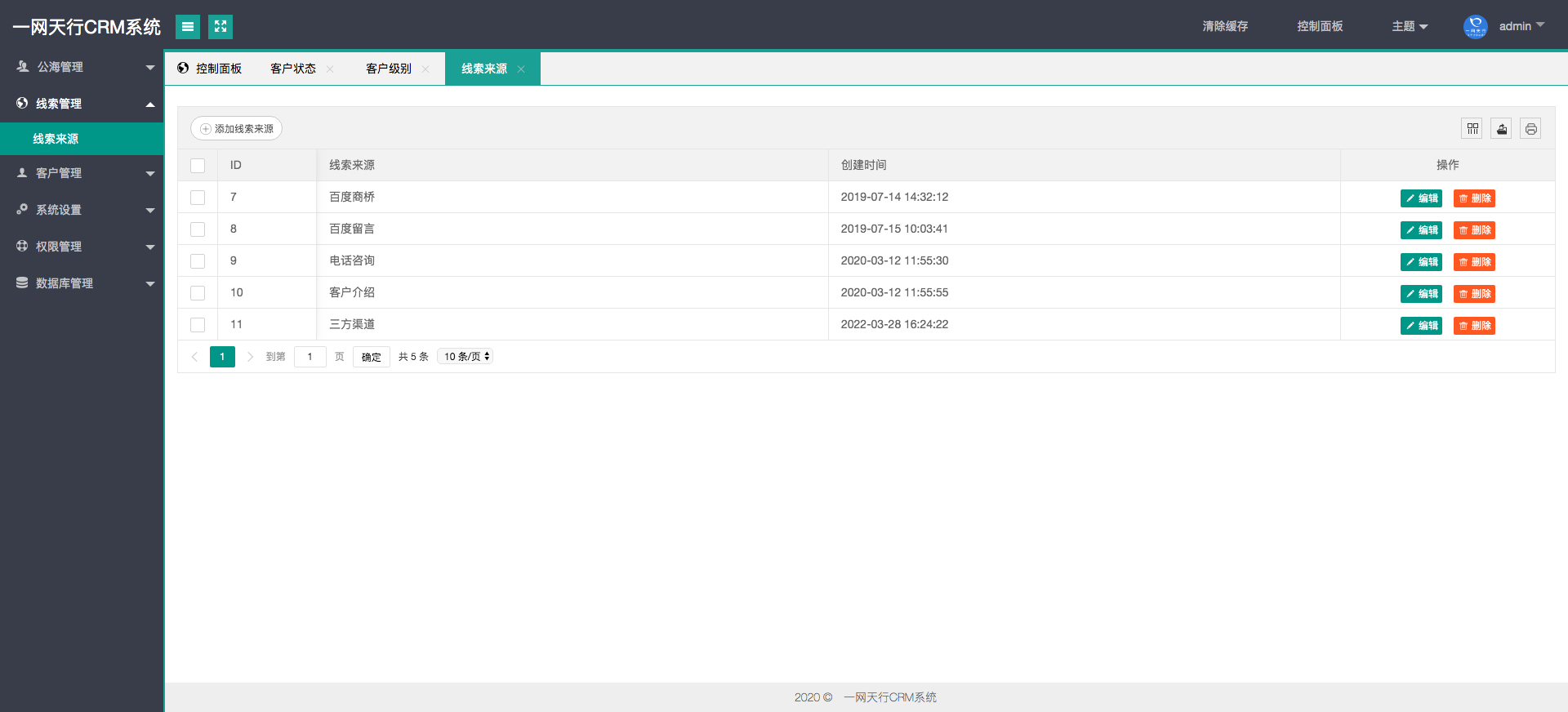The height and width of the screenshot is (712, 1568).
Task: Check the row with ID 10
Action: (198, 293)
